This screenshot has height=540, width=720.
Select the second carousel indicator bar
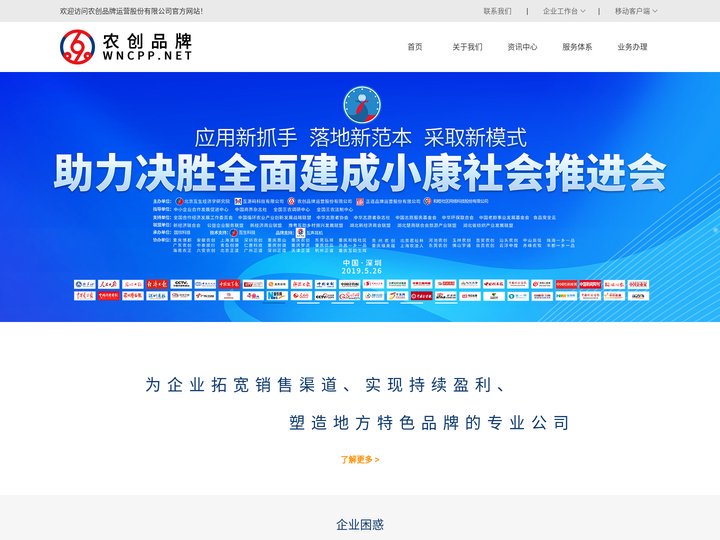click(308, 303)
